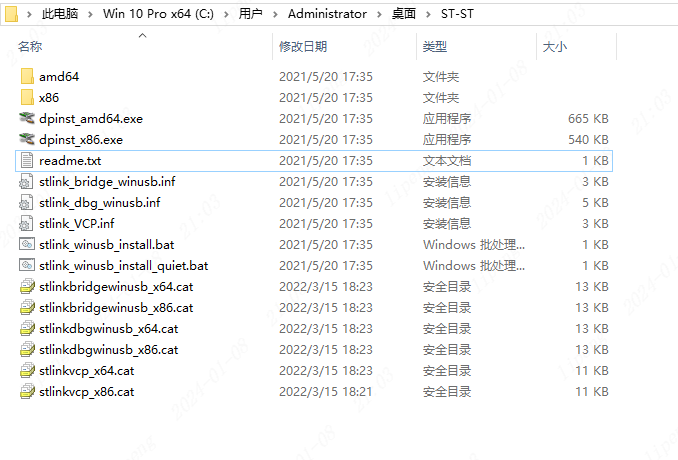Navigate to 桌面 in the address breadcrumb
The width and height of the screenshot is (678, 460).
403,14
